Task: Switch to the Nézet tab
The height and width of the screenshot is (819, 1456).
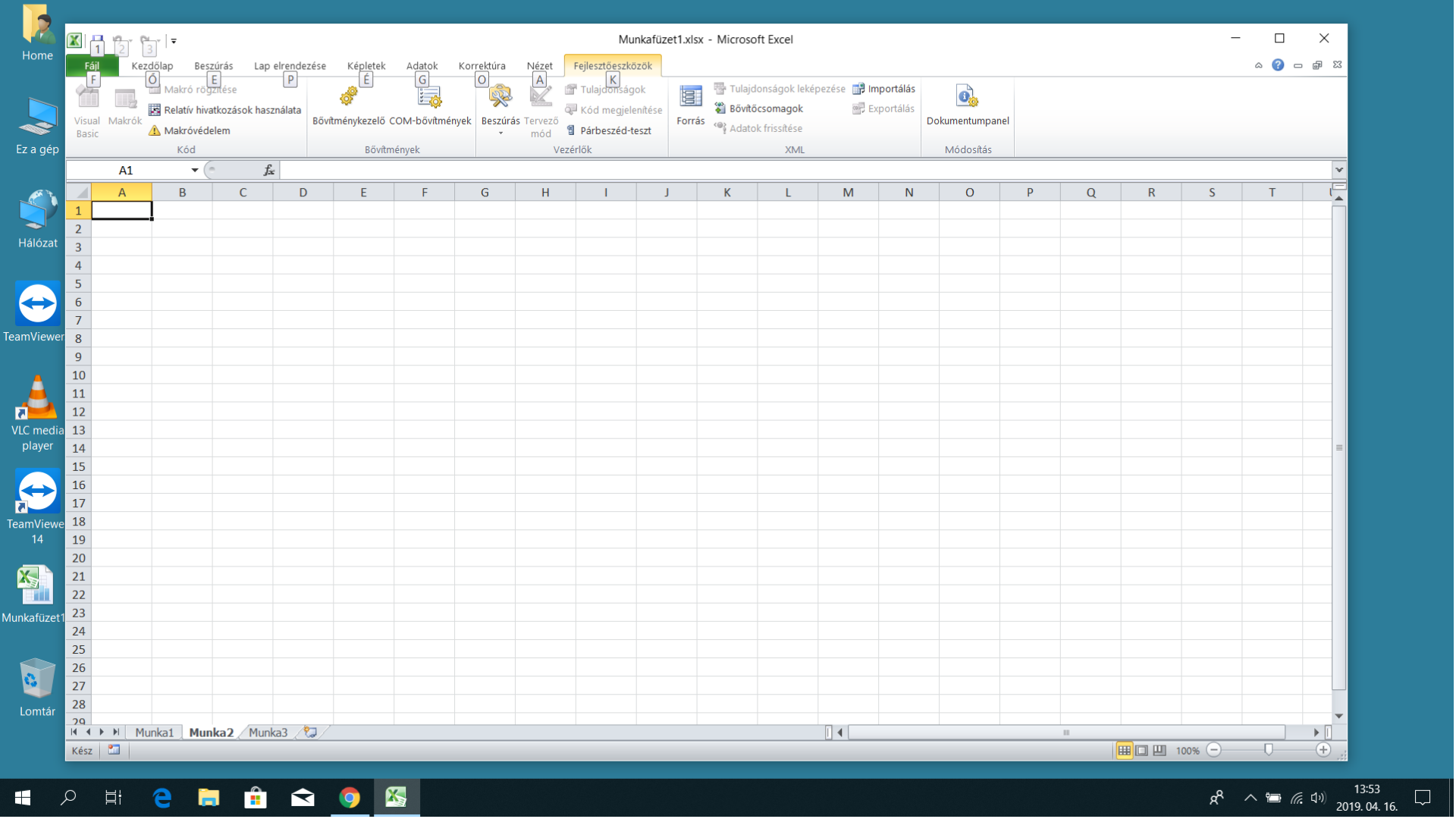Action: pos(539,66)
